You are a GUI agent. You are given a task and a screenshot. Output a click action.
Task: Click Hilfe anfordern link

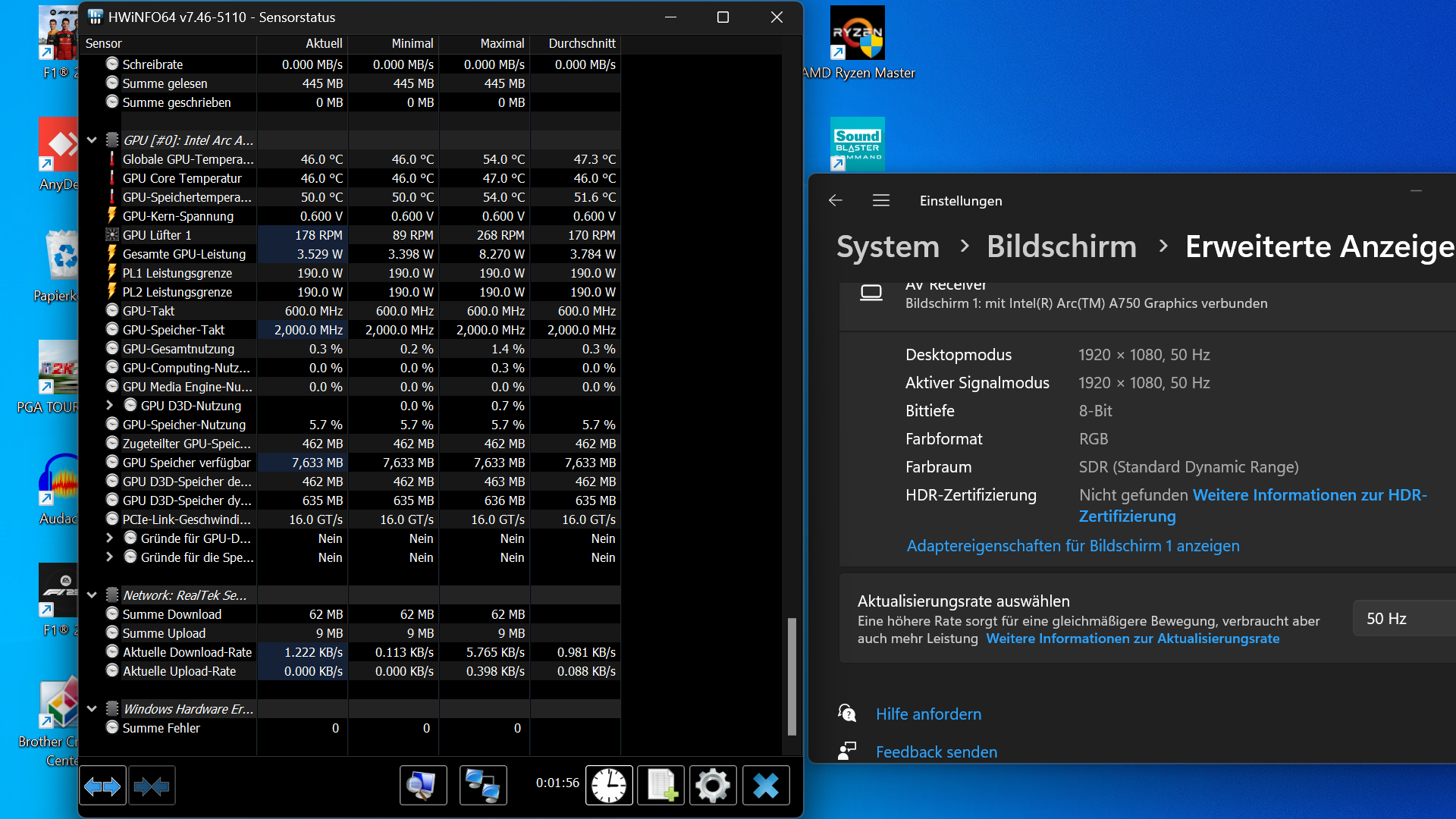coord(928,714)
